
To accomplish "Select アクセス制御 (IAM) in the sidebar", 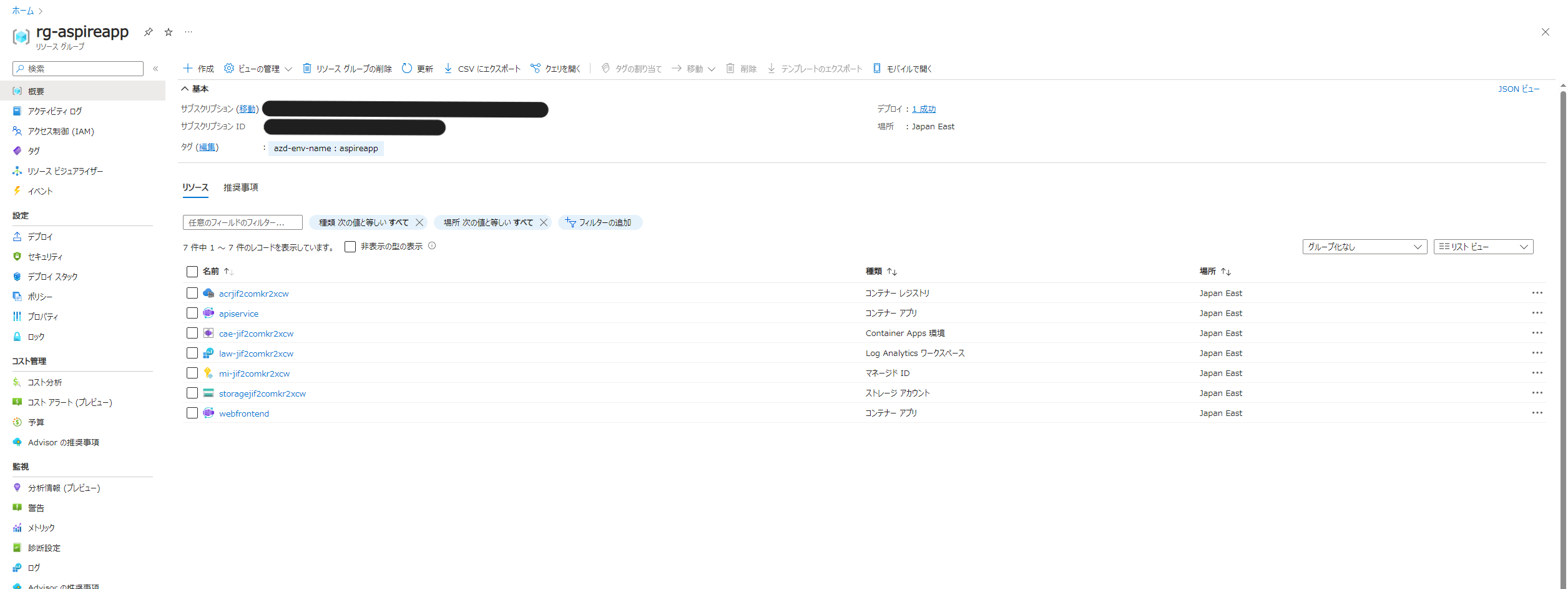I will tap(61, 131).
